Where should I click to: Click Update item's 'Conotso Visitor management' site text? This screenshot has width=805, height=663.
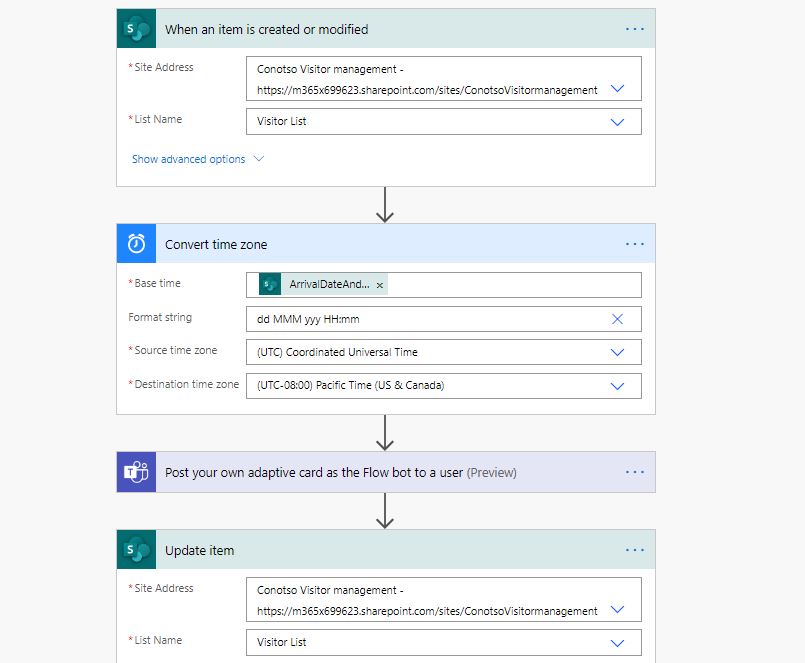tap(330, 590)
